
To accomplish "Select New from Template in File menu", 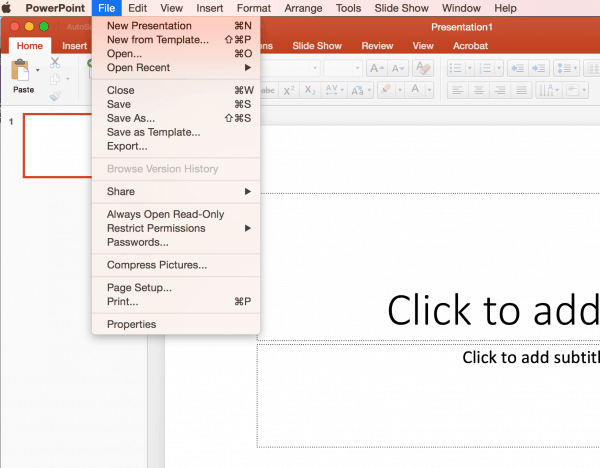I will coord(176,40).
